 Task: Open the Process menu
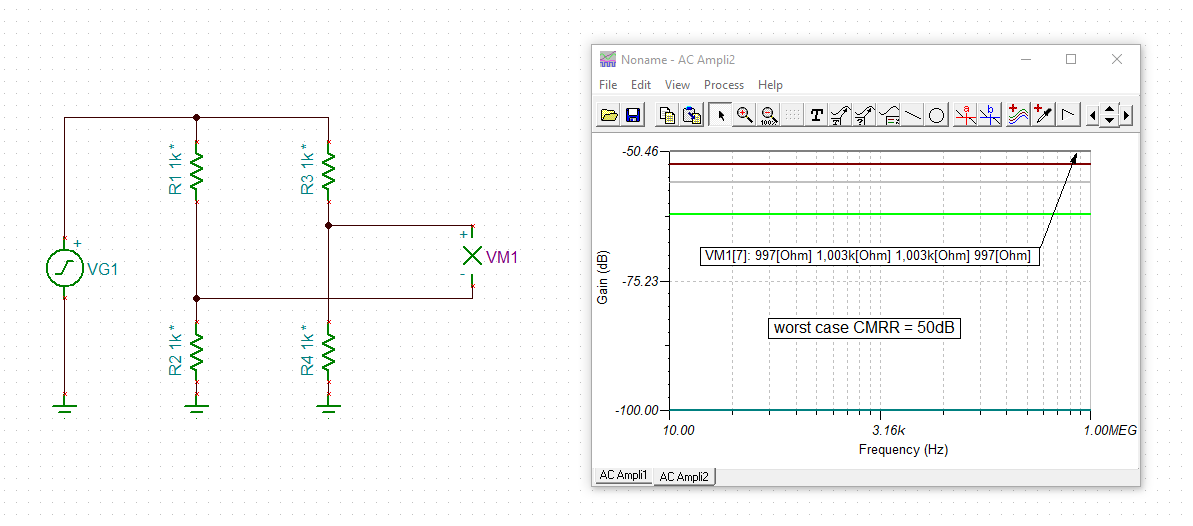(724, 84)
